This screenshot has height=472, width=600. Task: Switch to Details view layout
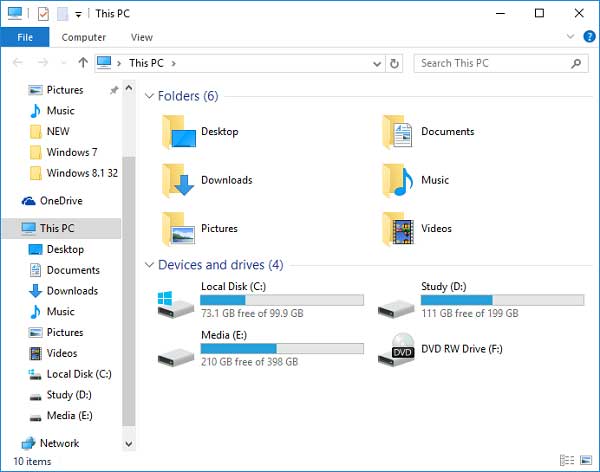(x=567, y=460)
